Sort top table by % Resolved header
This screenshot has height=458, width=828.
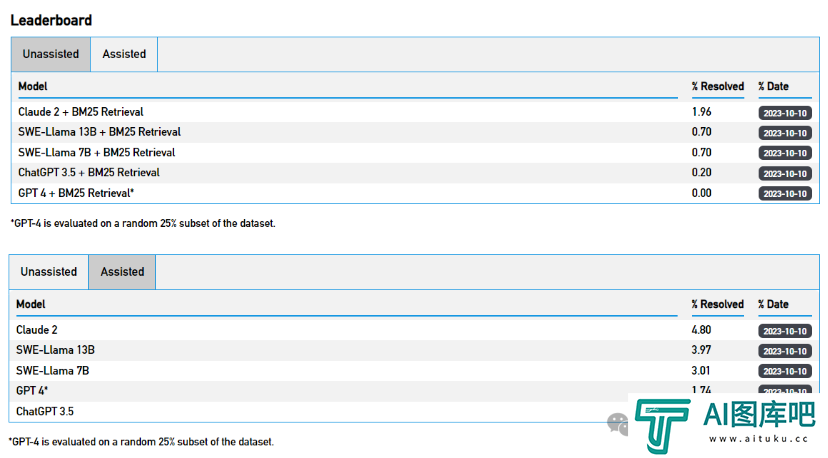pyautogui.click(x=718, y=87)
